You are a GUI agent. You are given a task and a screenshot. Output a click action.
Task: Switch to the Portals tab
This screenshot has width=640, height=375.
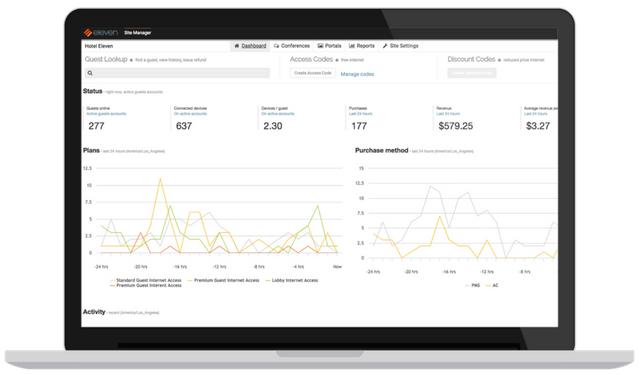(329, 46)
